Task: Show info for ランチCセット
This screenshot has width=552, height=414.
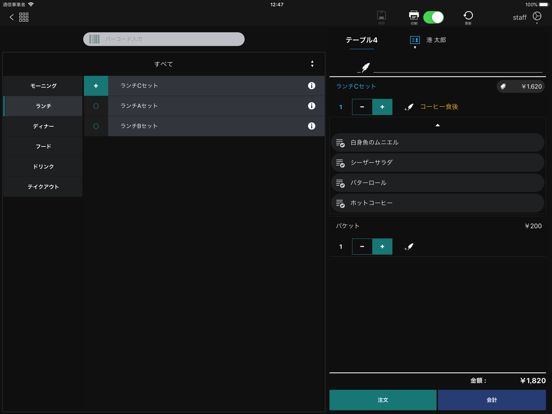Action: click(x=312, y=86)
